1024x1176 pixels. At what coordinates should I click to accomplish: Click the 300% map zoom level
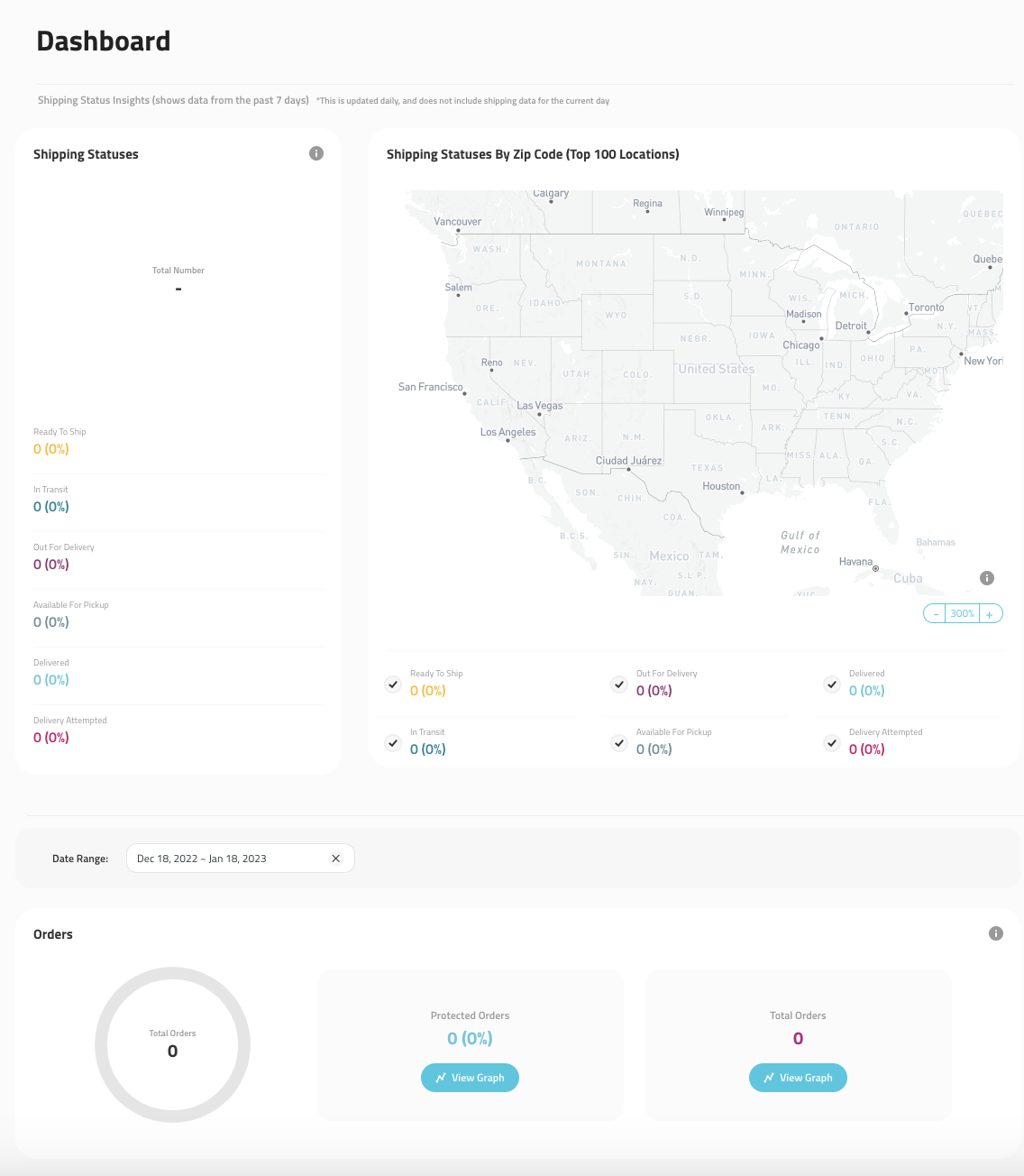962,614
